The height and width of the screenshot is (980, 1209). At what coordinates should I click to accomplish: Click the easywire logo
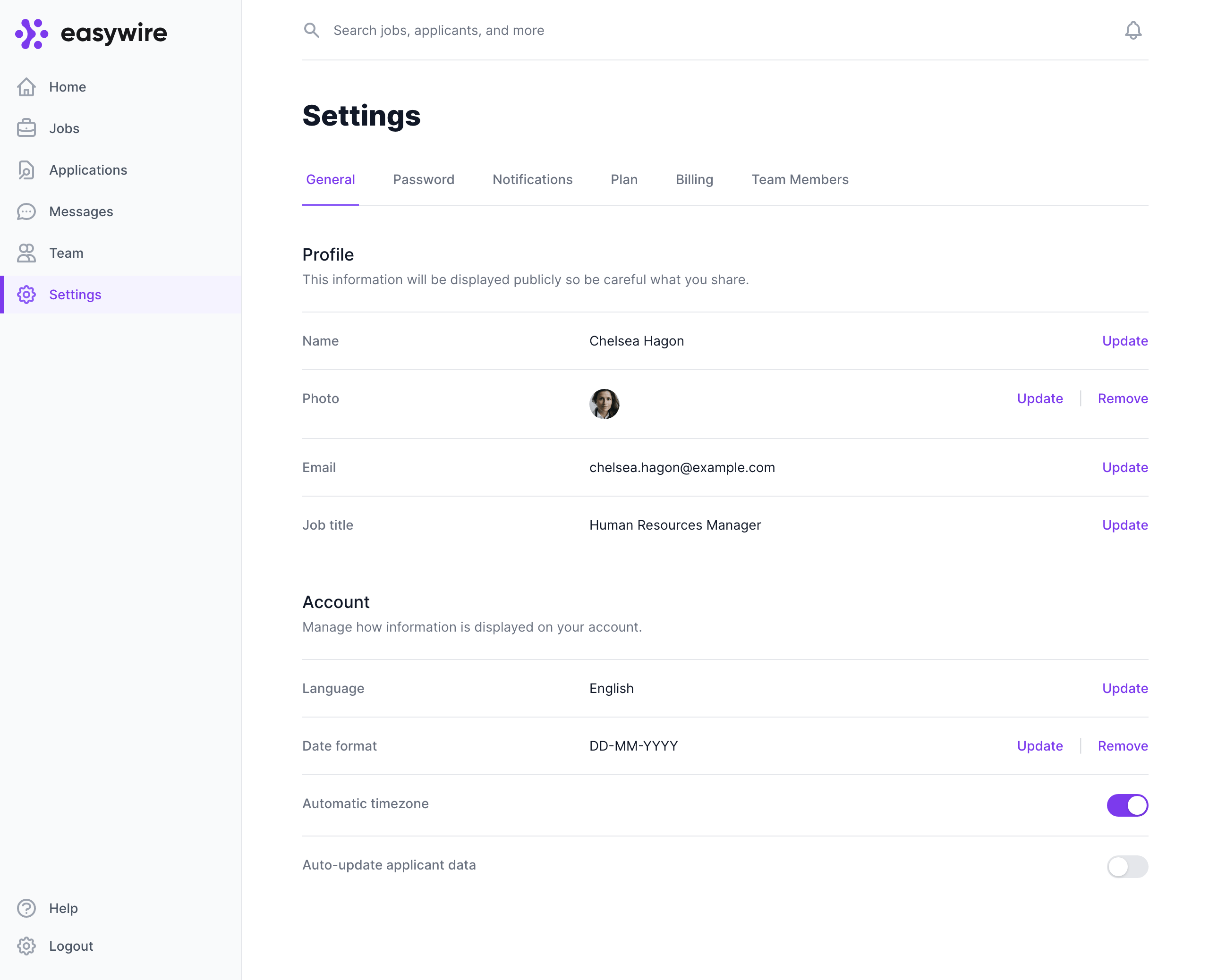click(91, 34)
